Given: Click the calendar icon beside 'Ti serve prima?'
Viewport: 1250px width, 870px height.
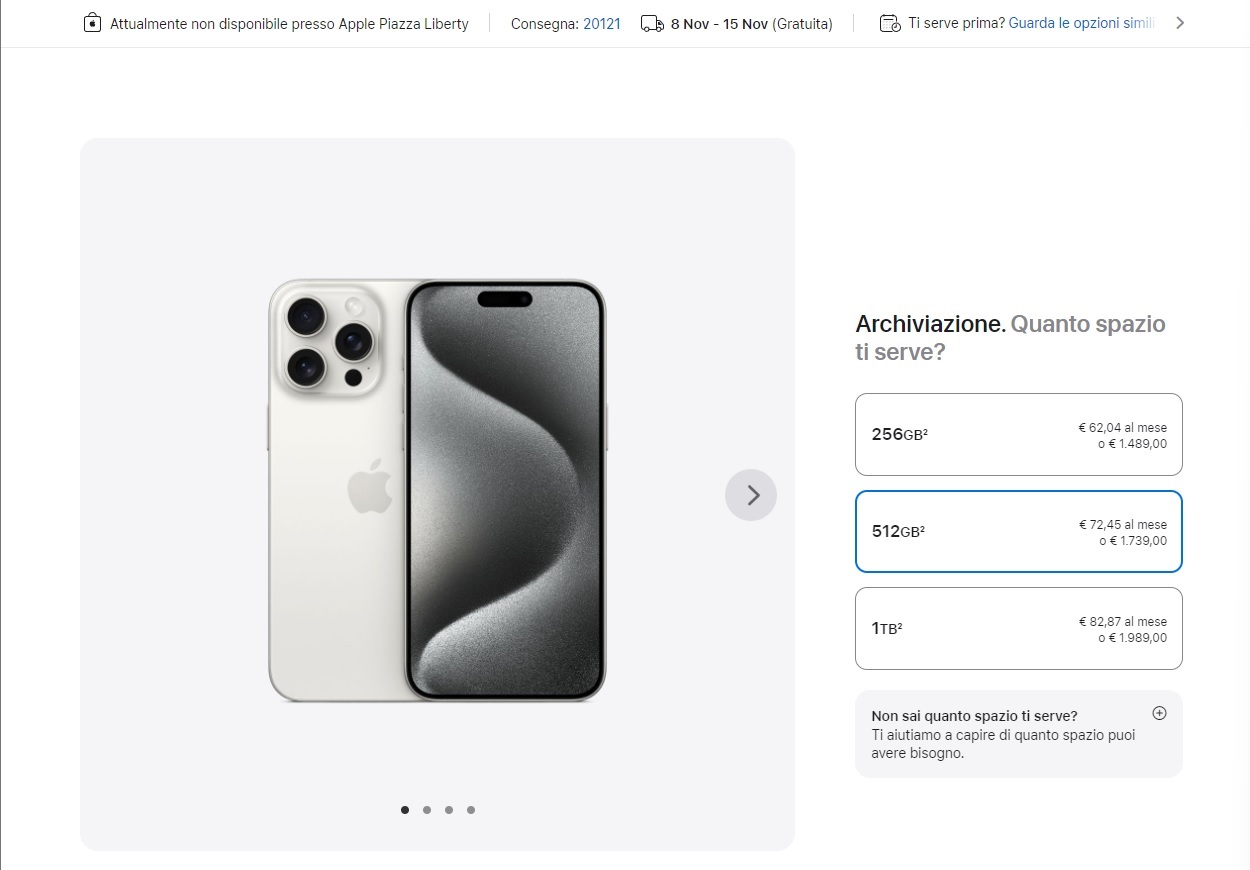Looking at the screenshot, I should click(889, 23).
